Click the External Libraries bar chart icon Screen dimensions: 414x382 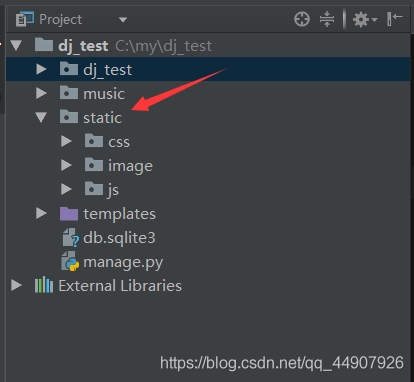coord(44,285)
